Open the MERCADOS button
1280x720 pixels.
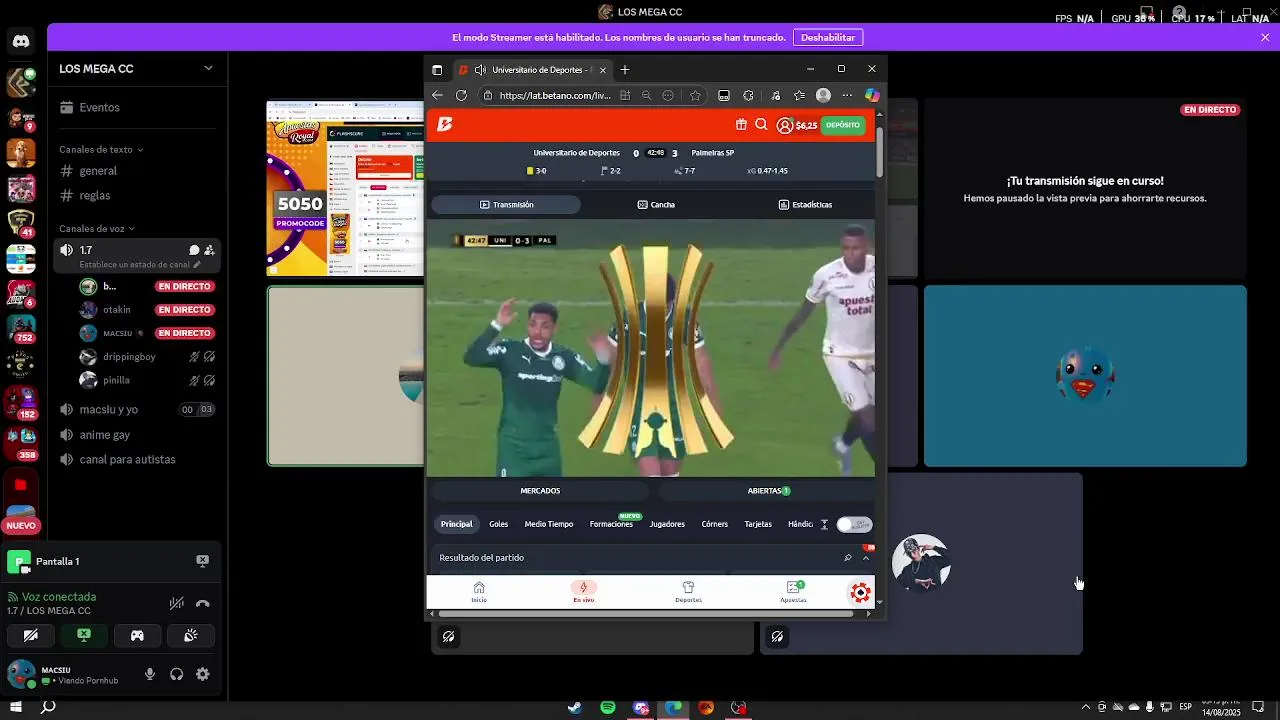pyautogui.click(x=540, y=491)
